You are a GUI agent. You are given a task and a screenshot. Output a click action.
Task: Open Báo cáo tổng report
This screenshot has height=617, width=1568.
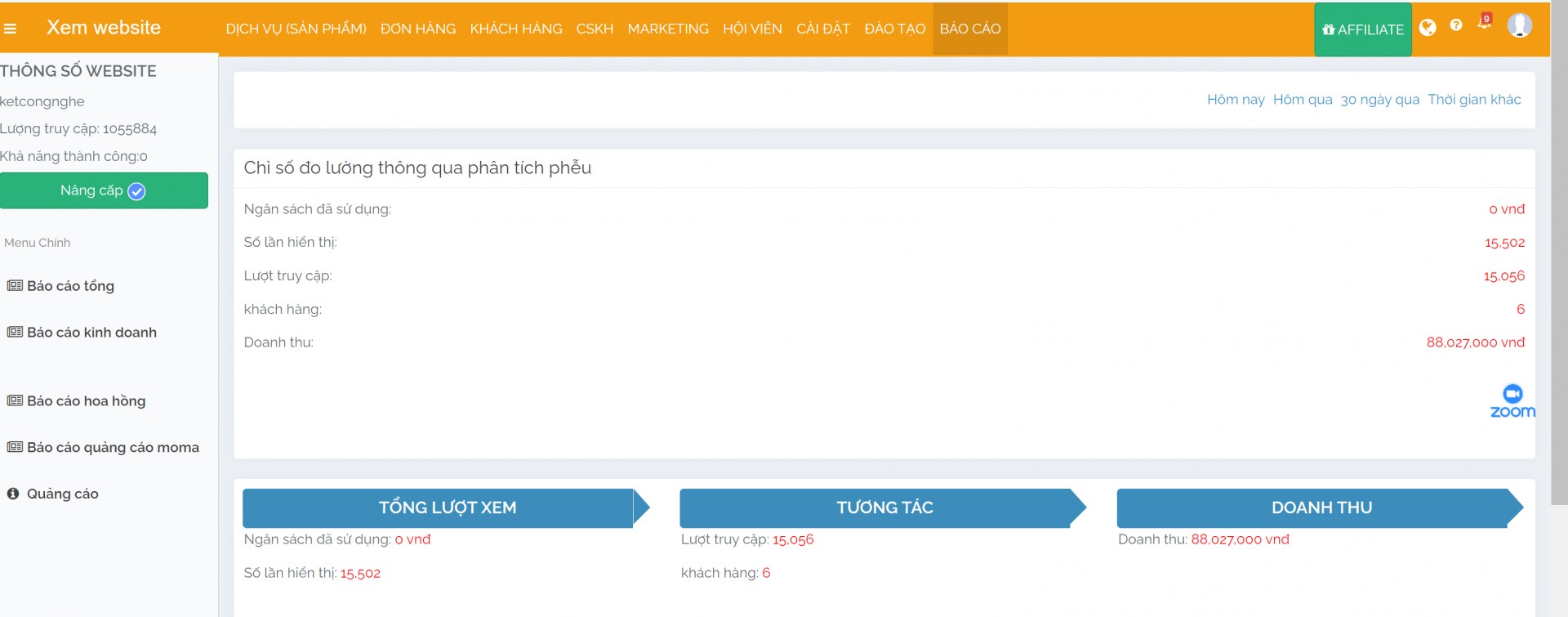pos(70,286)
